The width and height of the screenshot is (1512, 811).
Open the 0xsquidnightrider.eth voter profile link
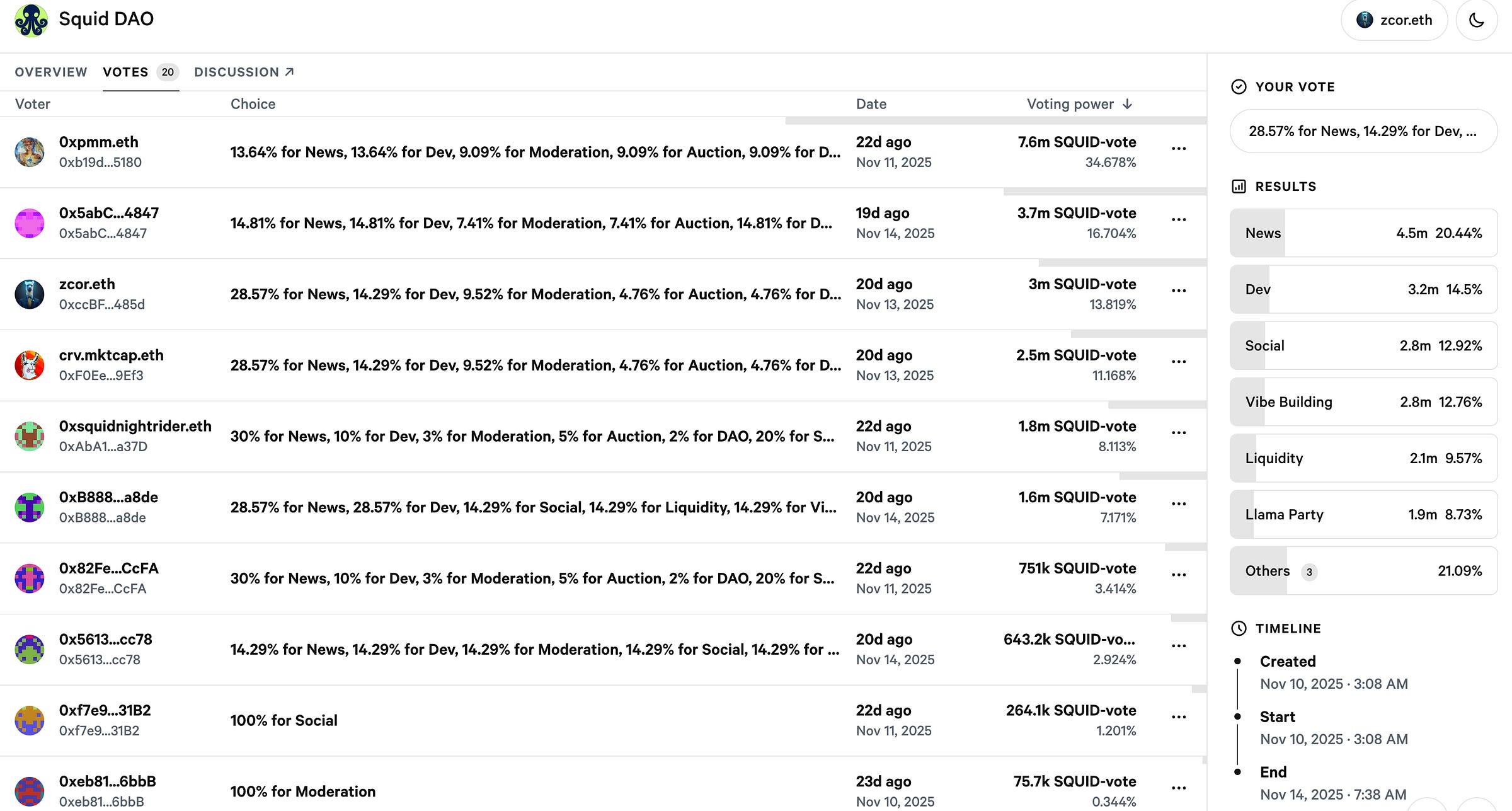135,426
